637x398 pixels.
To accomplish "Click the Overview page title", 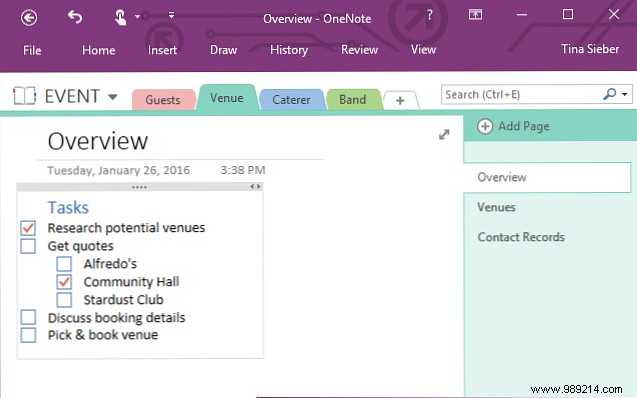I will [x=98, y=141].
